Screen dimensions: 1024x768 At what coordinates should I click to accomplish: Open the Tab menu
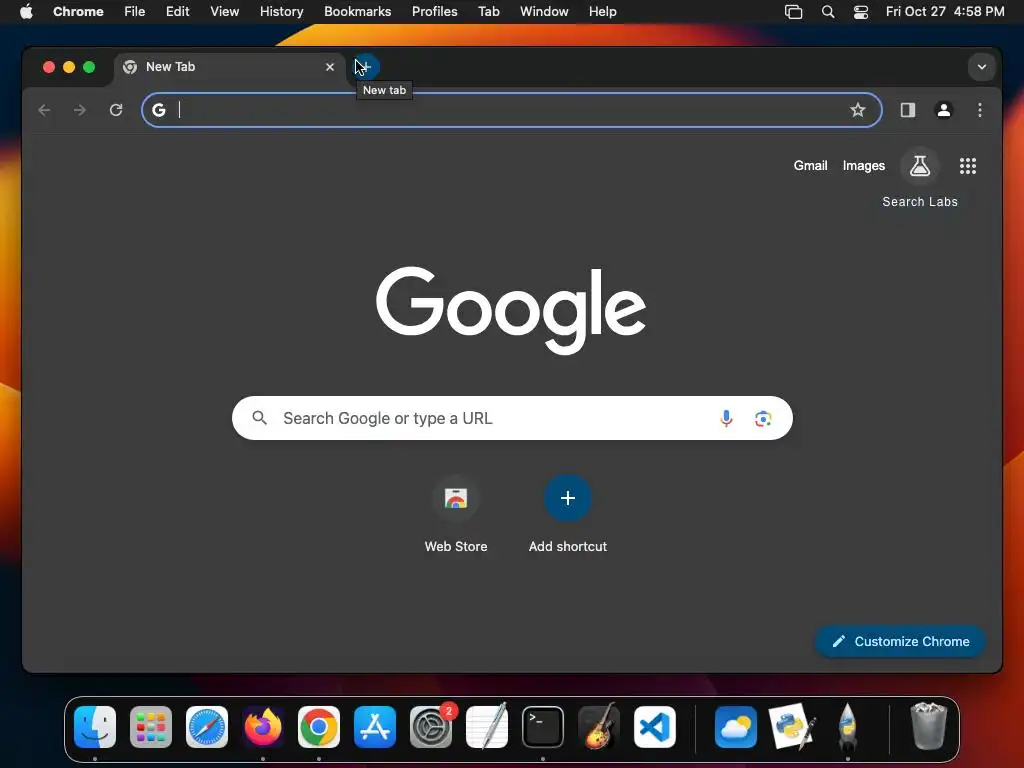point(488,12)
